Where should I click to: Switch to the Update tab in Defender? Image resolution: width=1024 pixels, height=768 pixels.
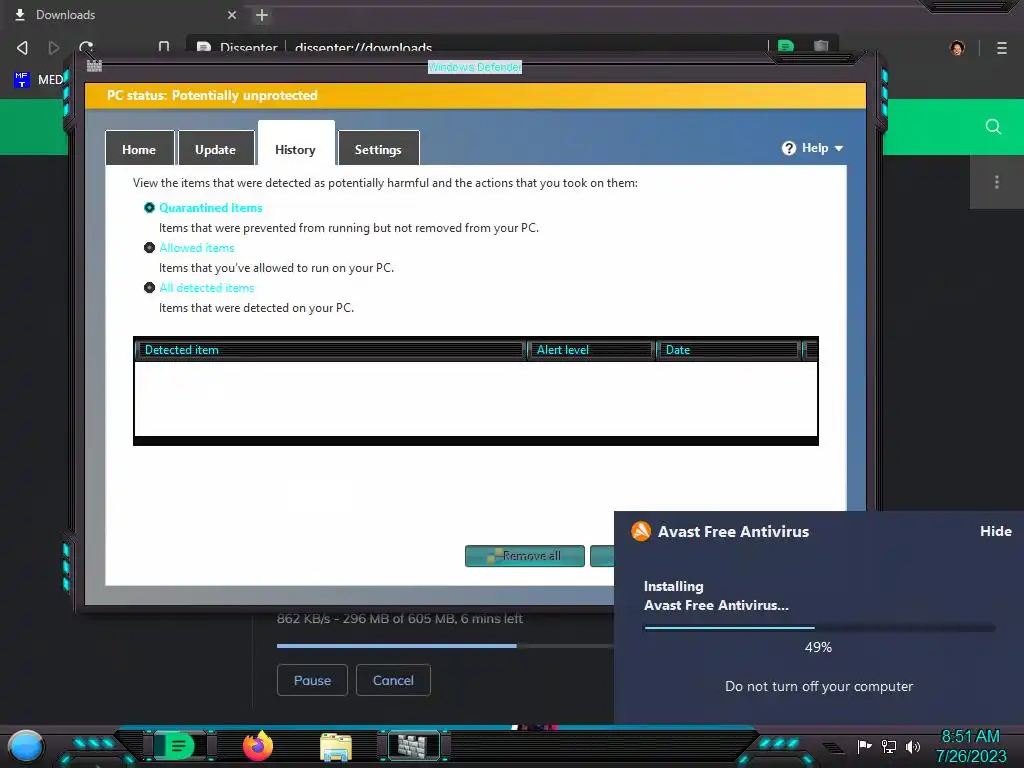(216, 149)
